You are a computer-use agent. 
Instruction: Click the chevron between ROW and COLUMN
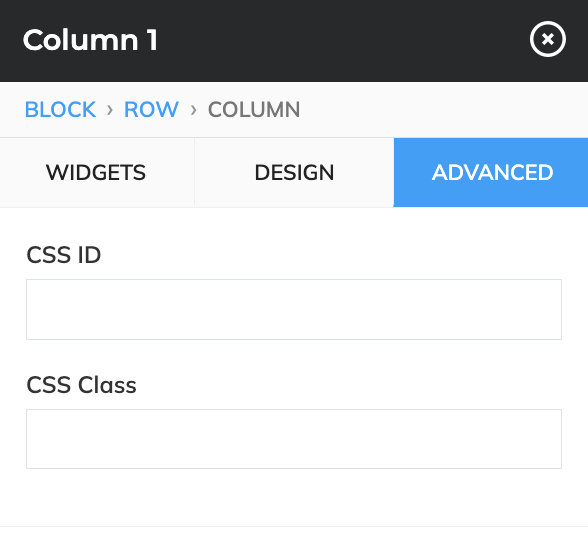point(194,110)
